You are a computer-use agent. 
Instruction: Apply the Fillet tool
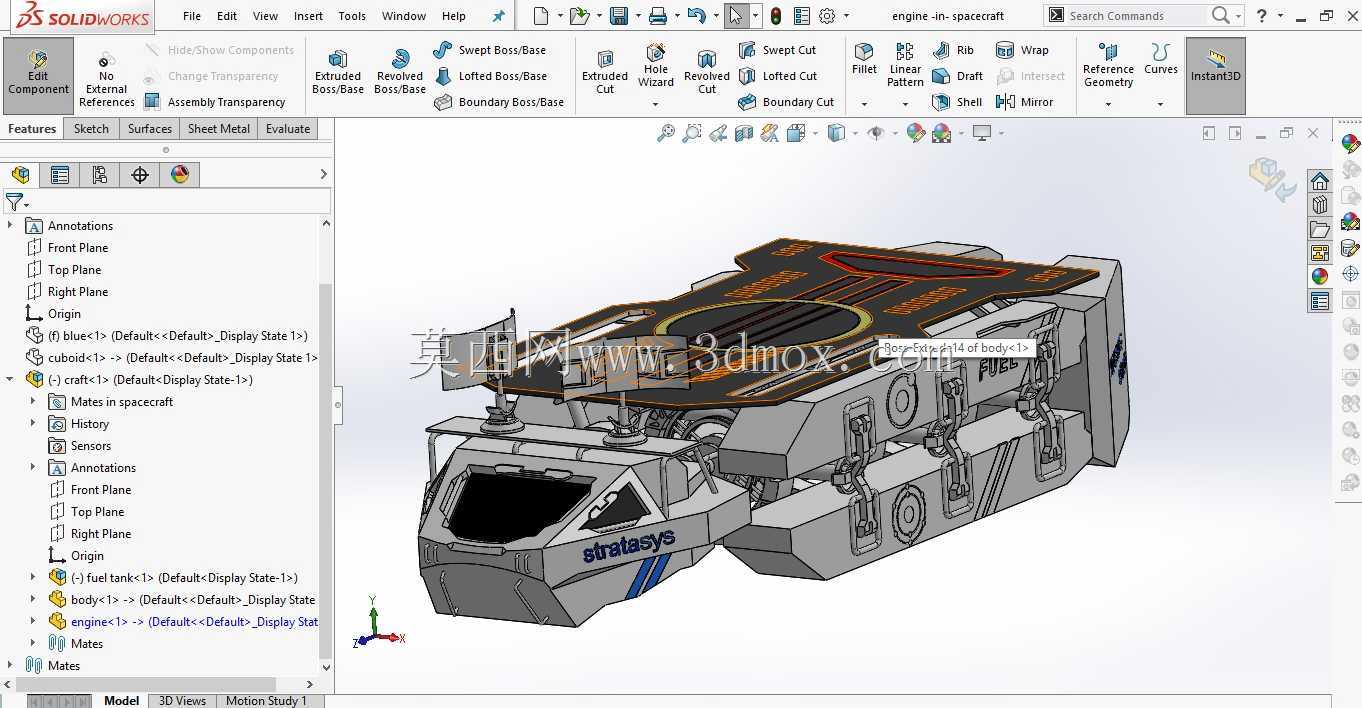(864, 60)
